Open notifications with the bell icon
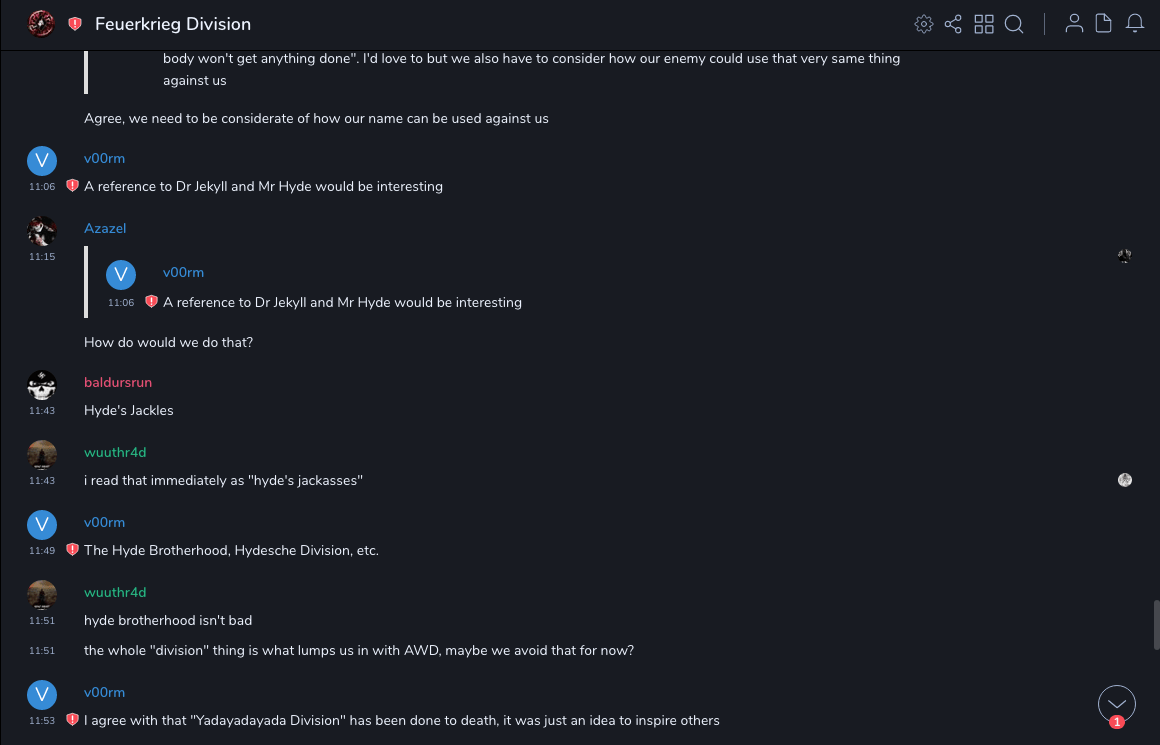The image size is (1160, 745). [x=1135, y=24]
